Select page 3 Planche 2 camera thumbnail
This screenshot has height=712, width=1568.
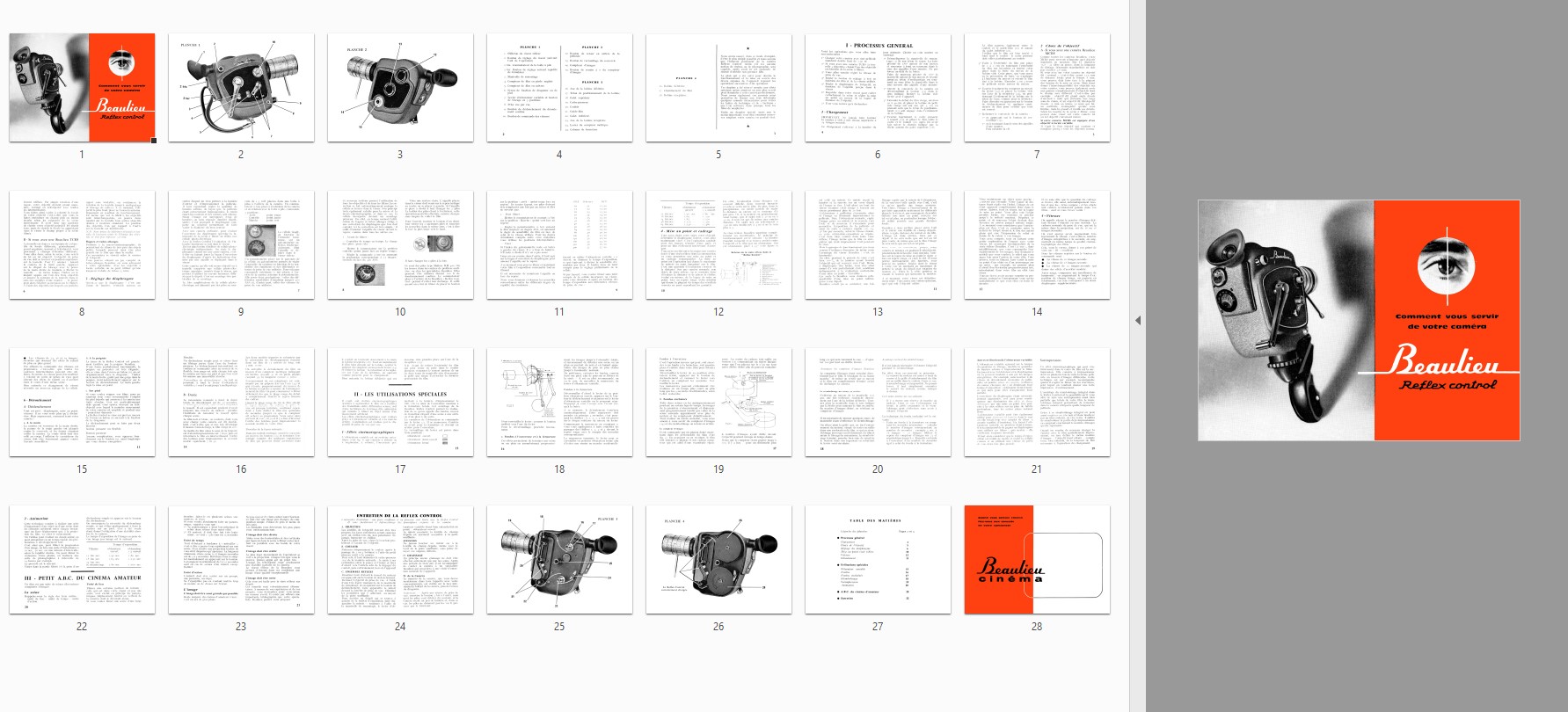(x=400, y=88)
